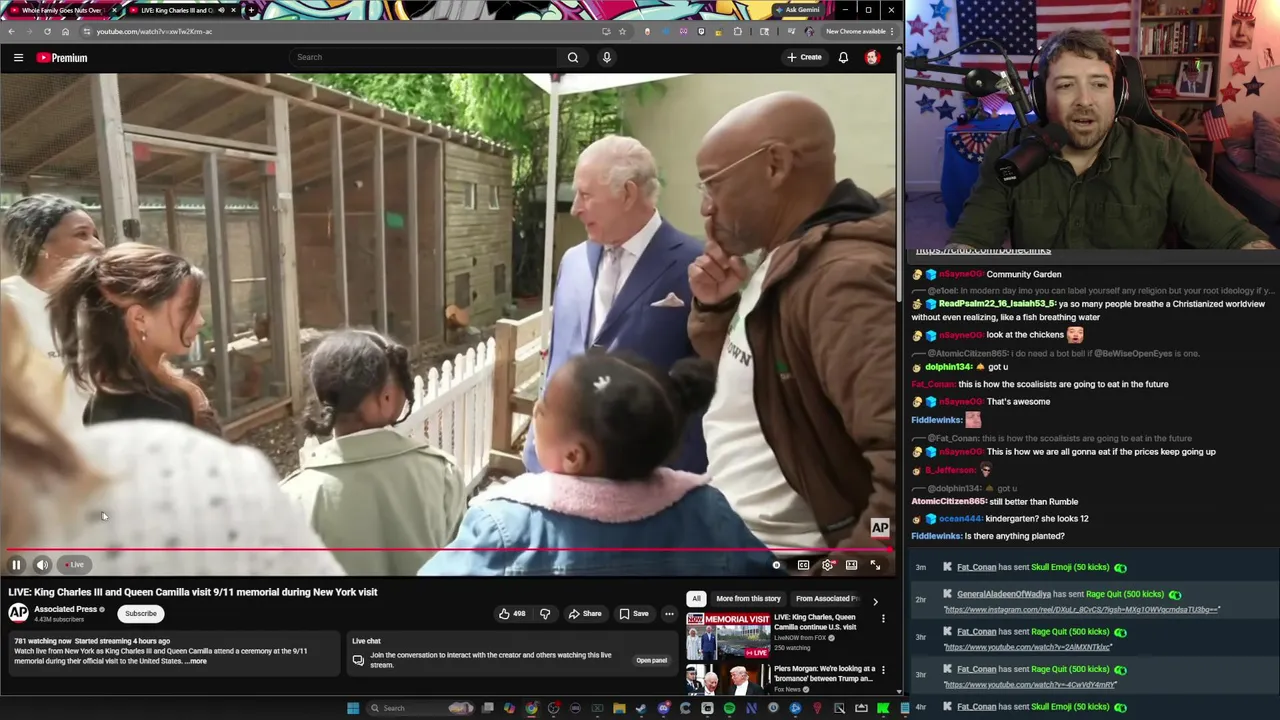Select the From Associated Press chip
Viewport: 1280px width, 720px height.
pyautogui.click(x=827, y=598)
